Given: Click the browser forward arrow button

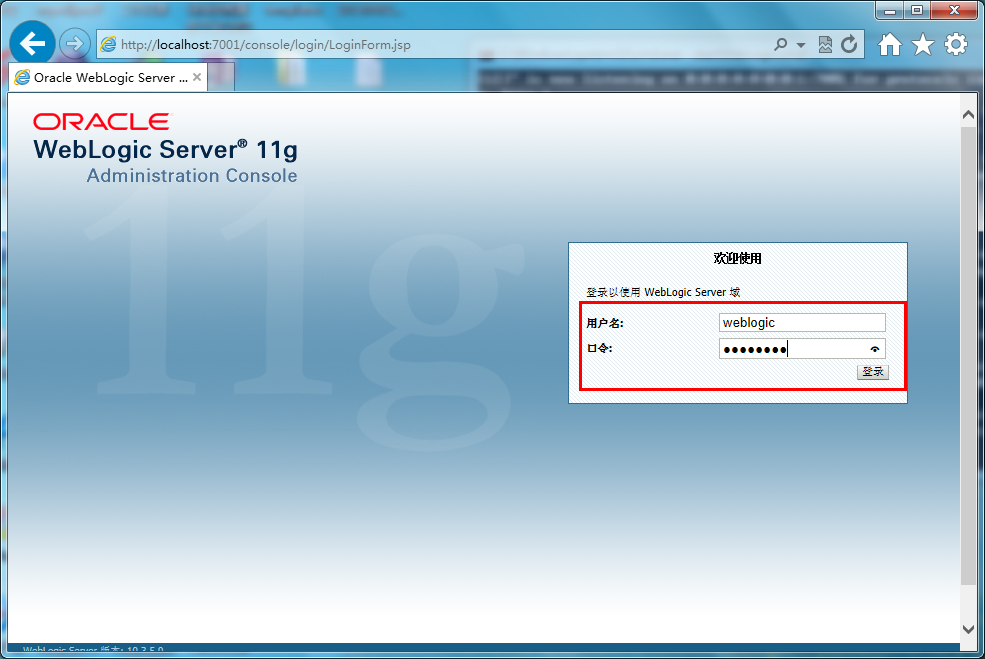Looking at the screenshot, I should [75, 44].
